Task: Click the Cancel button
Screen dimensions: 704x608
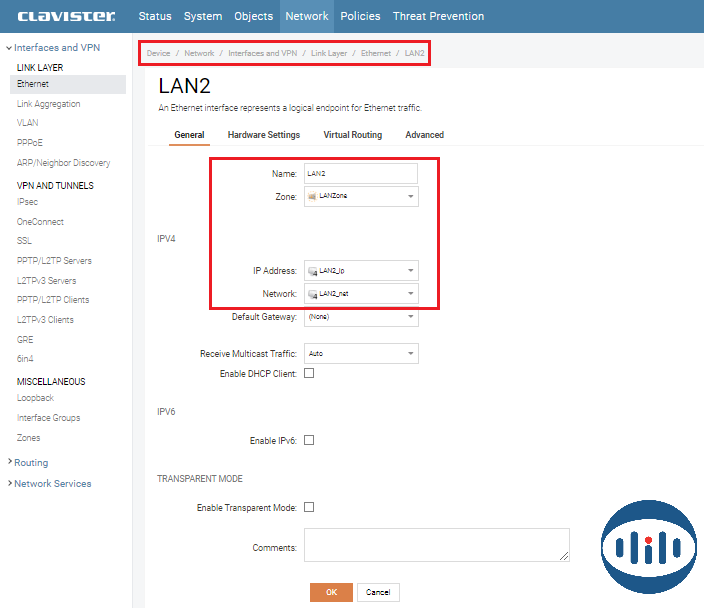Action: pyautogui.click(x=378, y=592)
